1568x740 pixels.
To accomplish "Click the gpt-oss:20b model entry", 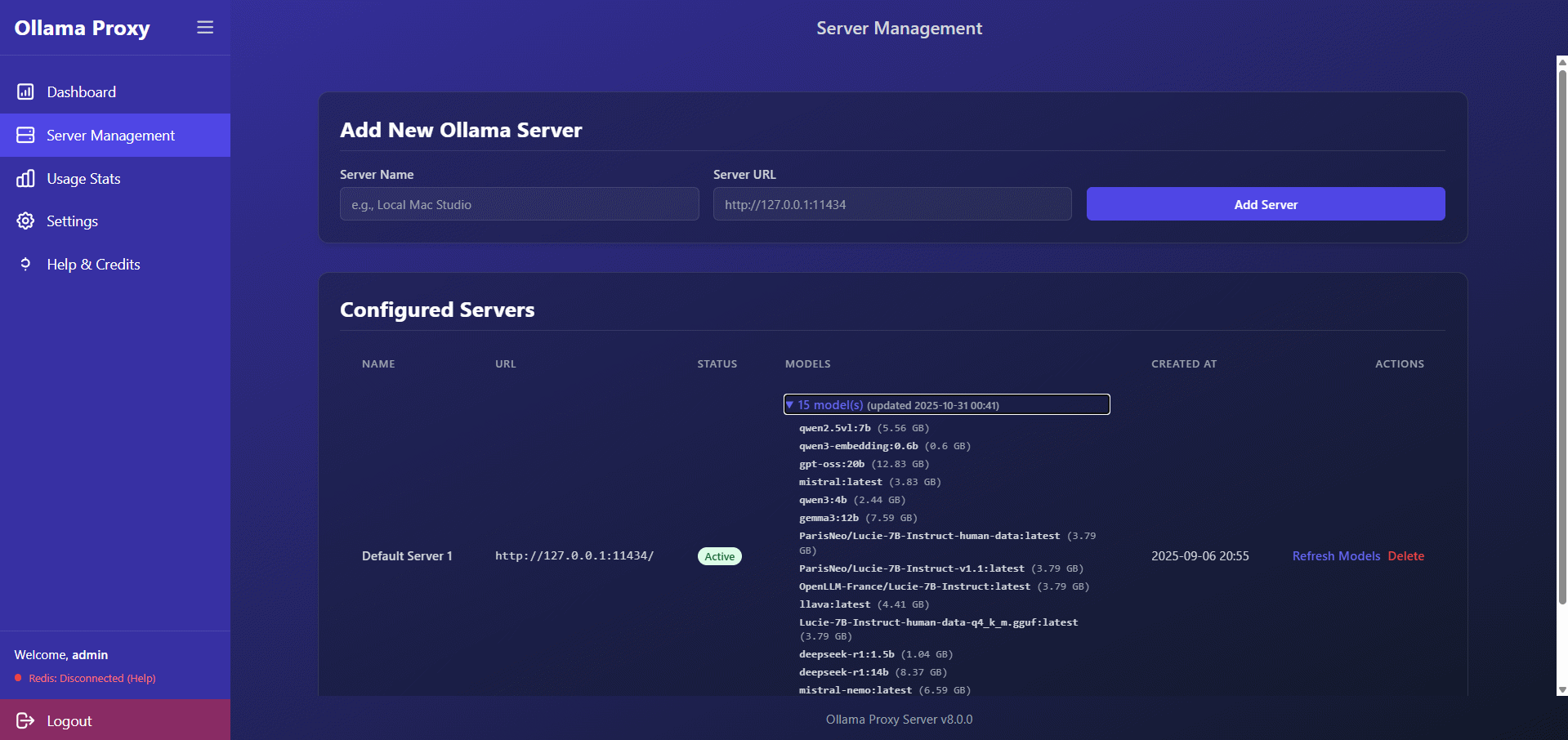I will 864,464.
